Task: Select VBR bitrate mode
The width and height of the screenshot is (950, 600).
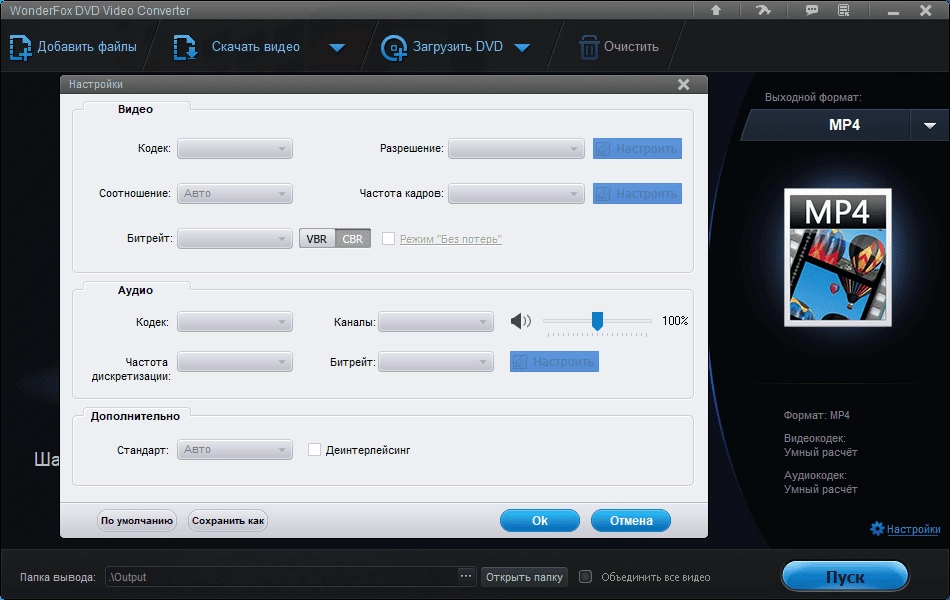Action: (x=317, y=239)
